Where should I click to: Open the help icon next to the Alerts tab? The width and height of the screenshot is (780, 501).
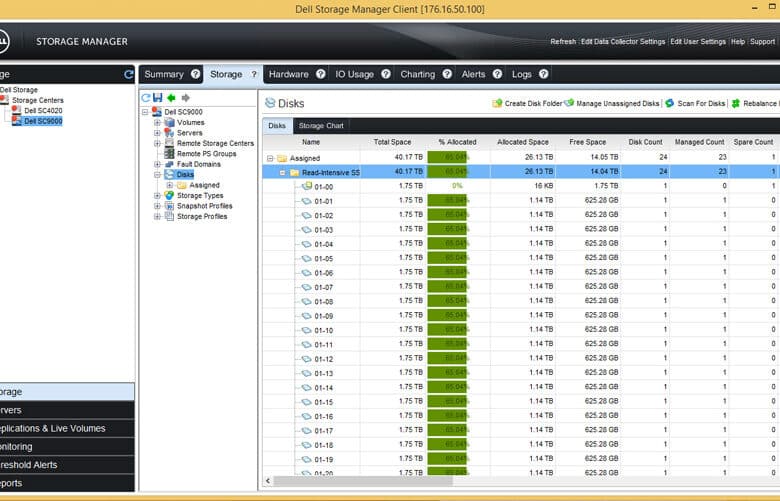[x=497, y=74]
